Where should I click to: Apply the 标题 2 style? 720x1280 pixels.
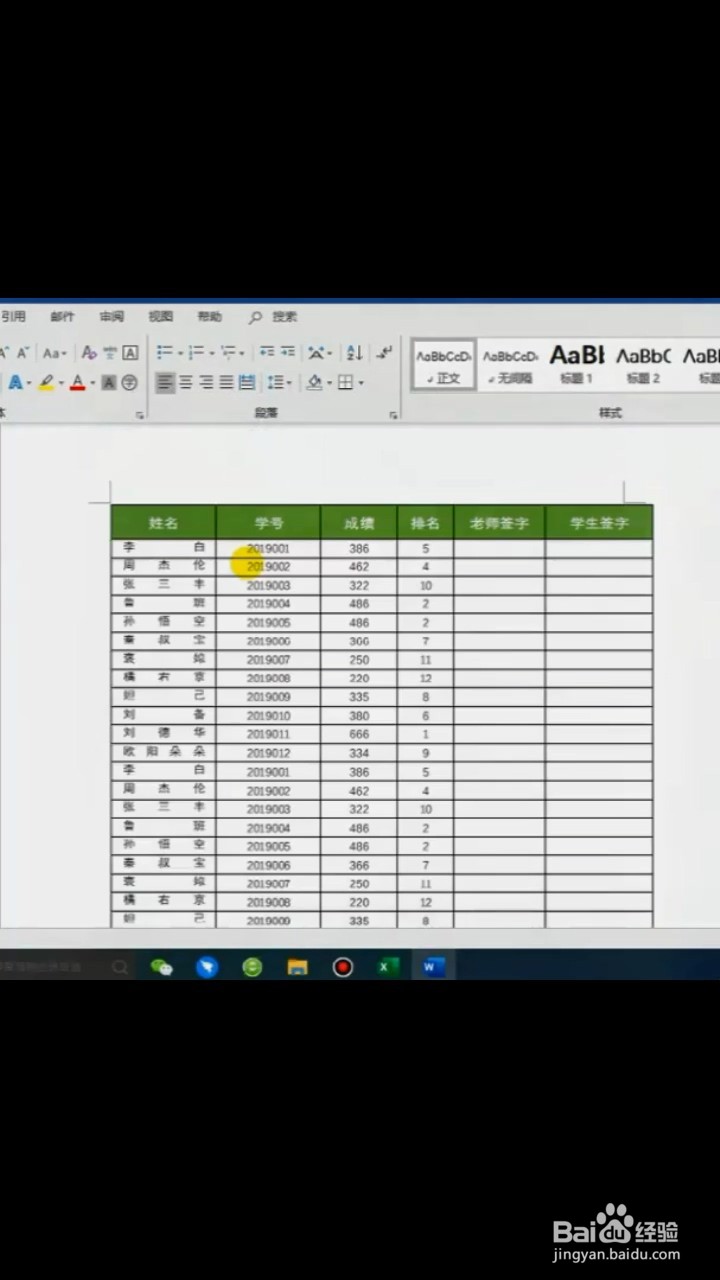[643, 365]
